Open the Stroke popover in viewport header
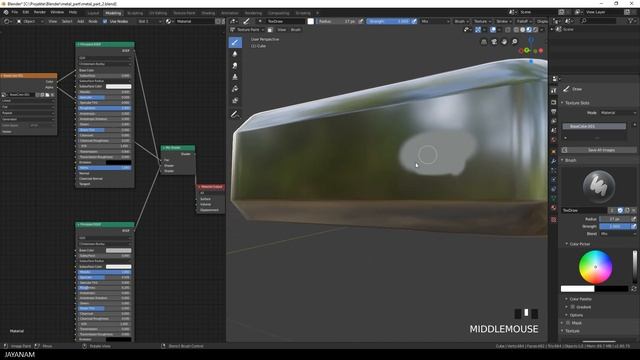 point(503,21)
